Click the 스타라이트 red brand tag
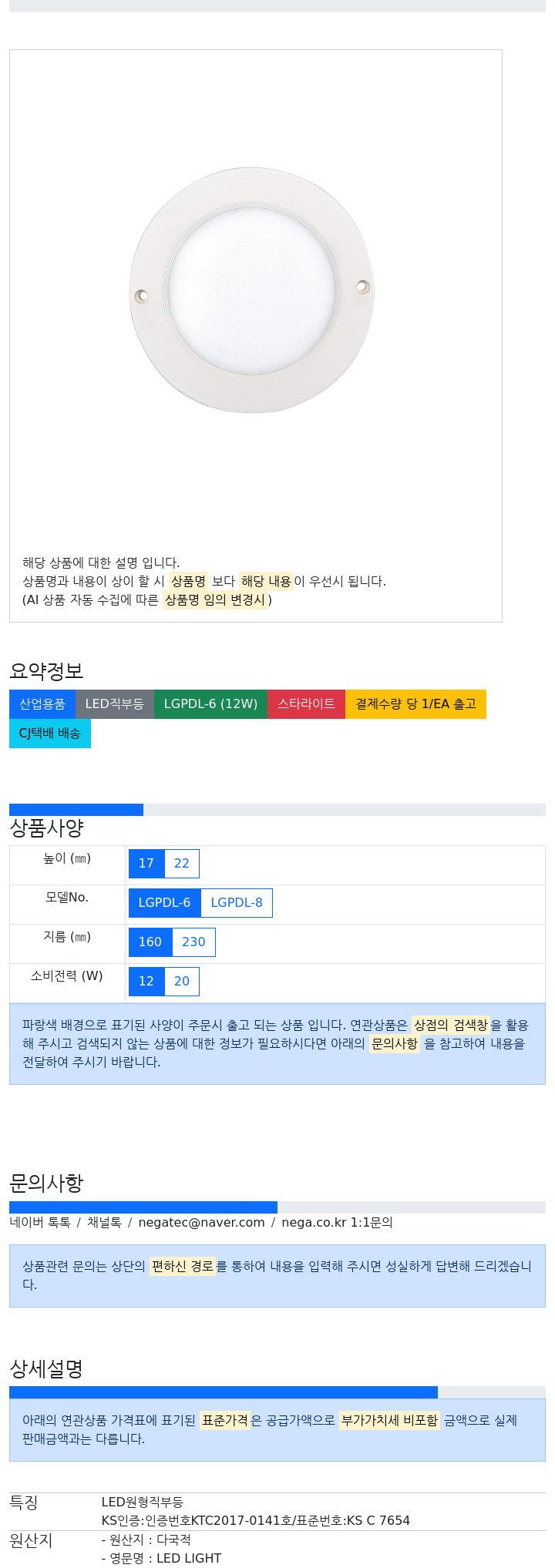555x1568 pixels. [x=306, y=704]
